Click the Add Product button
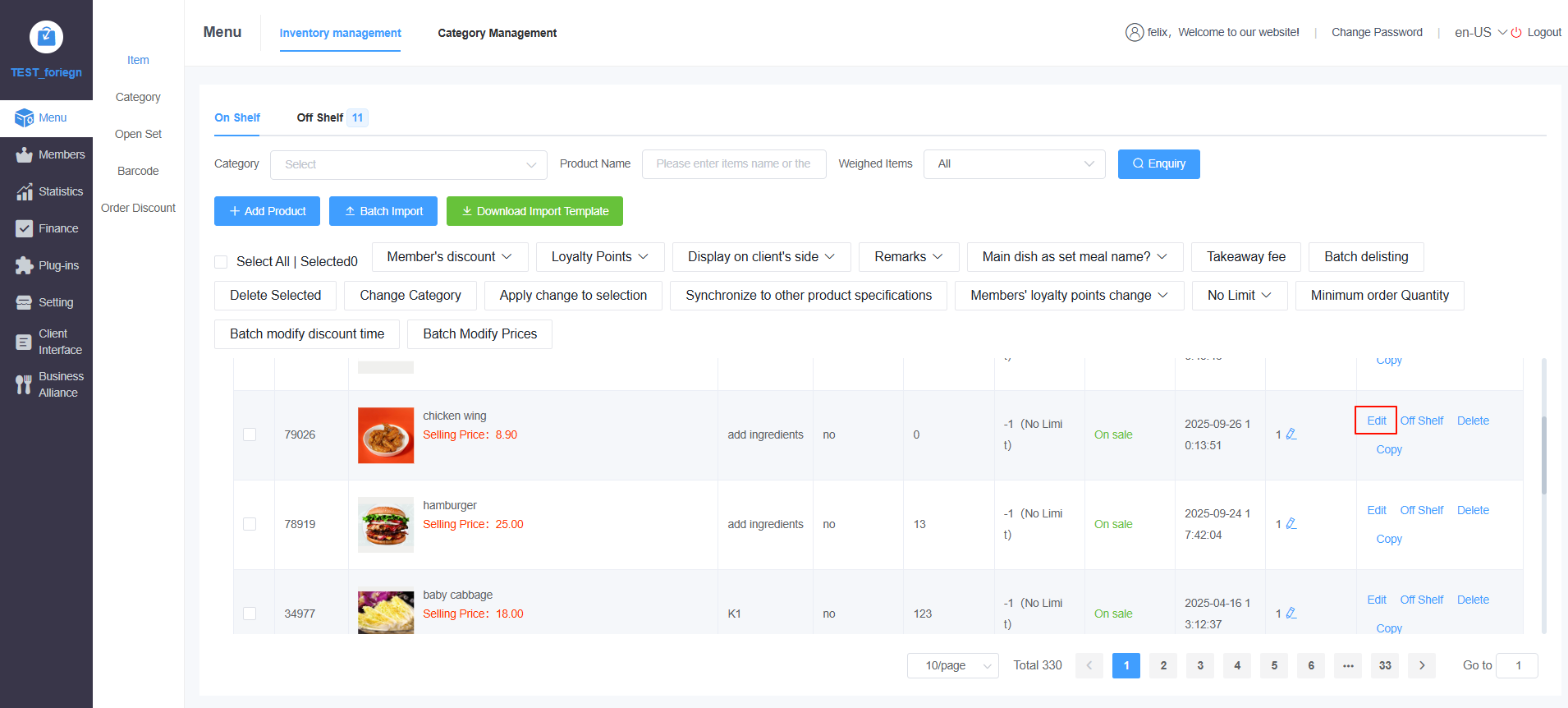 click(x=268, y=211)
